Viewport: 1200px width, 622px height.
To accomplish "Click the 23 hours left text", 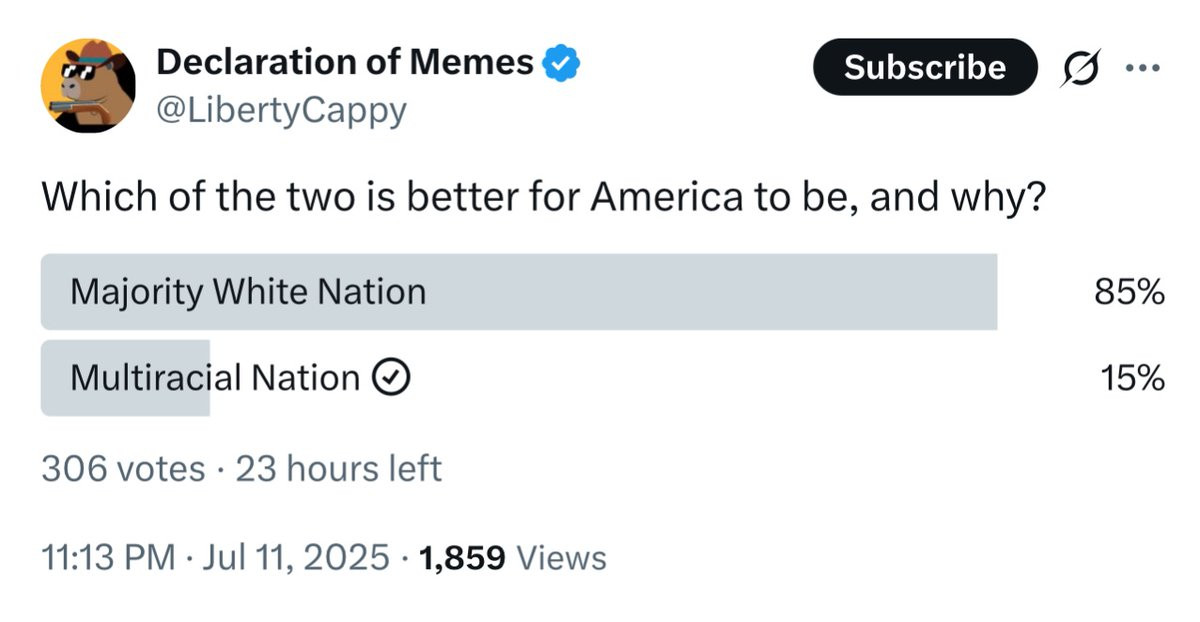I will pos(338,468).
